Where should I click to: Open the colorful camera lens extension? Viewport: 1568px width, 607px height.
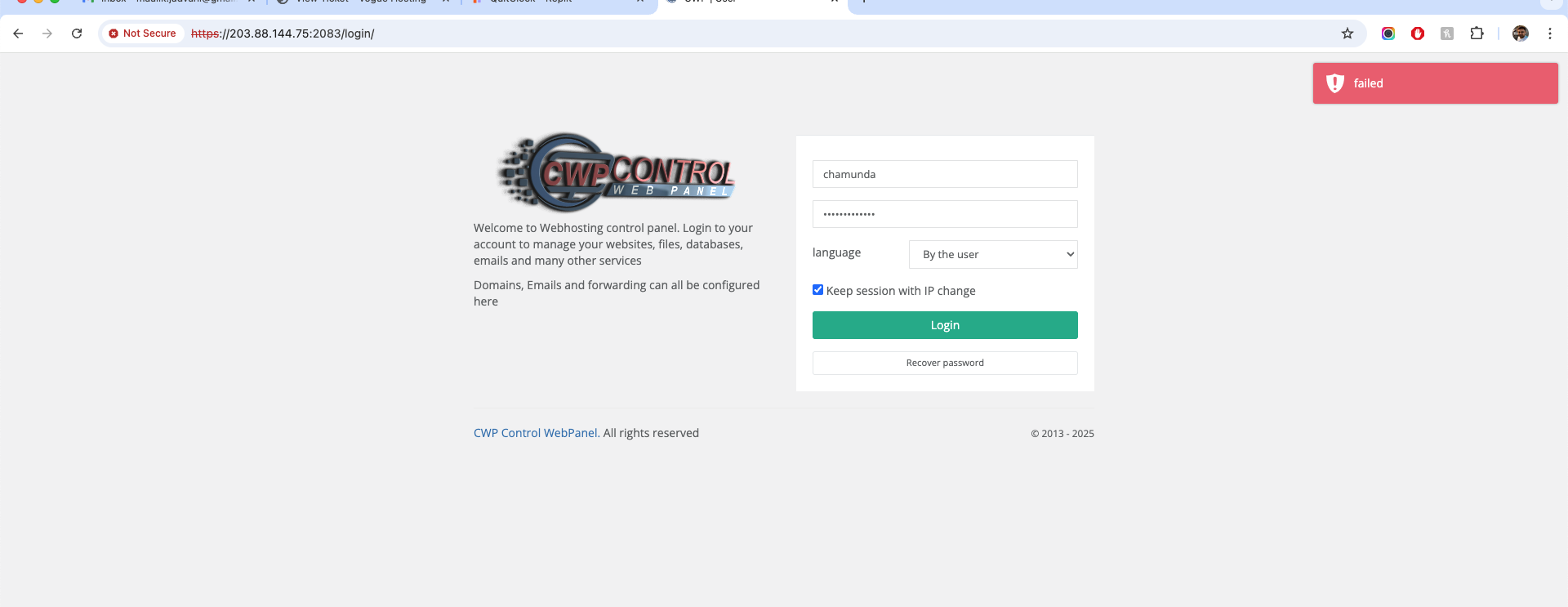(x=1388, y=33)
